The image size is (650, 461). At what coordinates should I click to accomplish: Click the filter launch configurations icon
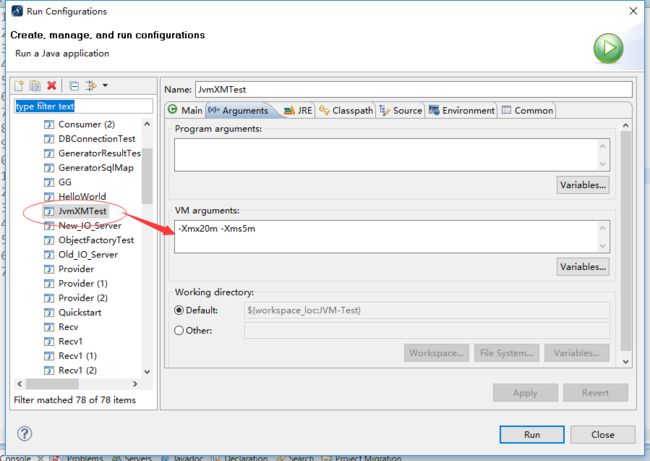click(90, 86)
